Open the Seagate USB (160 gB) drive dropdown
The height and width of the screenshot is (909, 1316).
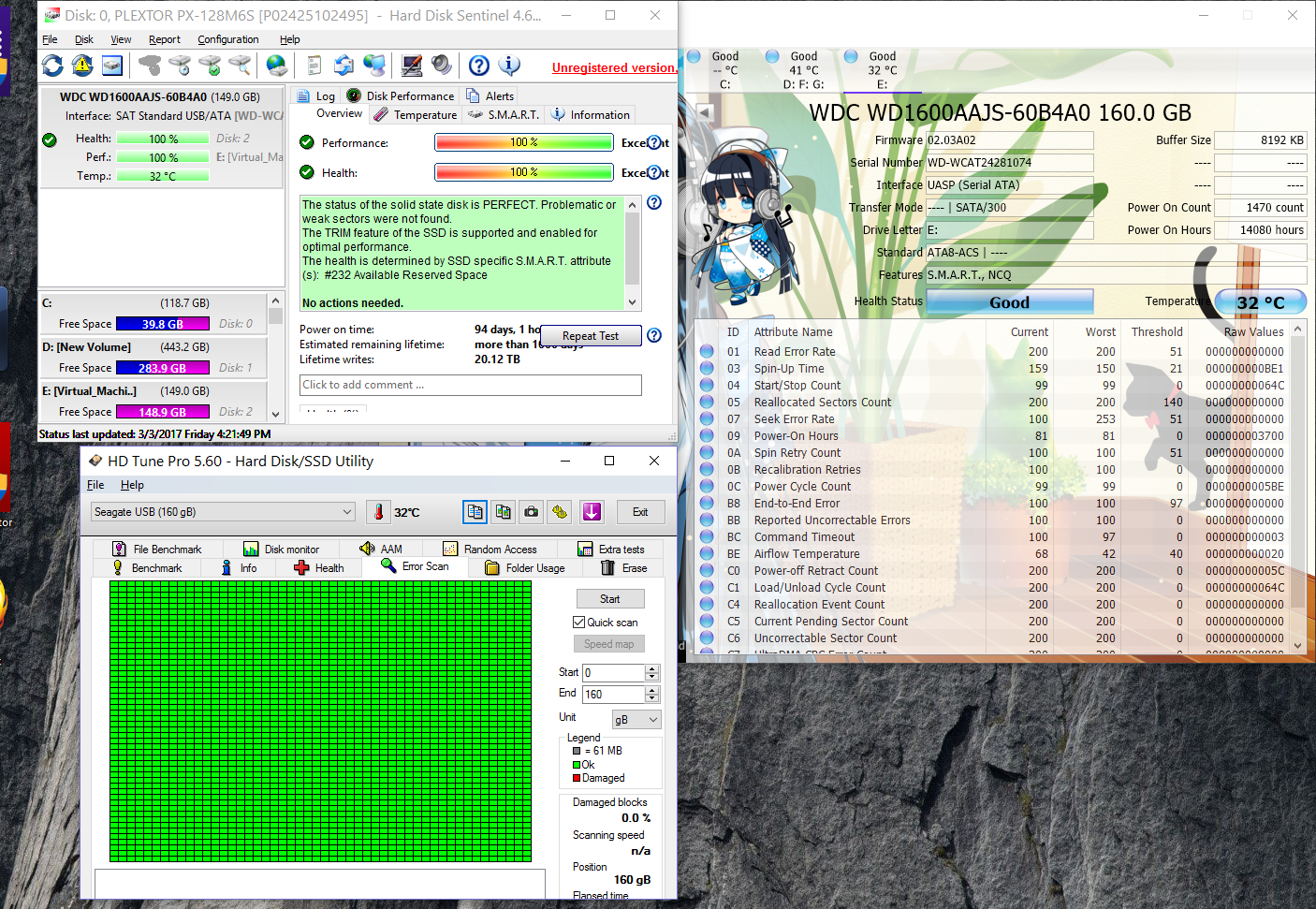coord(224,512)
